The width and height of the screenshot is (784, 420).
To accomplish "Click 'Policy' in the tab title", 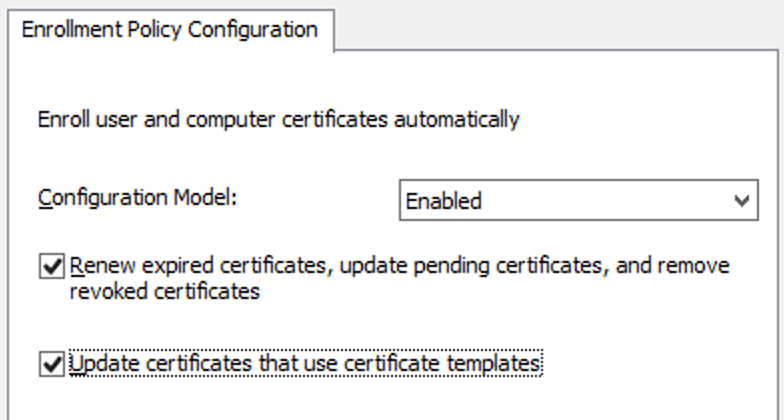I will tap(154, 30).
